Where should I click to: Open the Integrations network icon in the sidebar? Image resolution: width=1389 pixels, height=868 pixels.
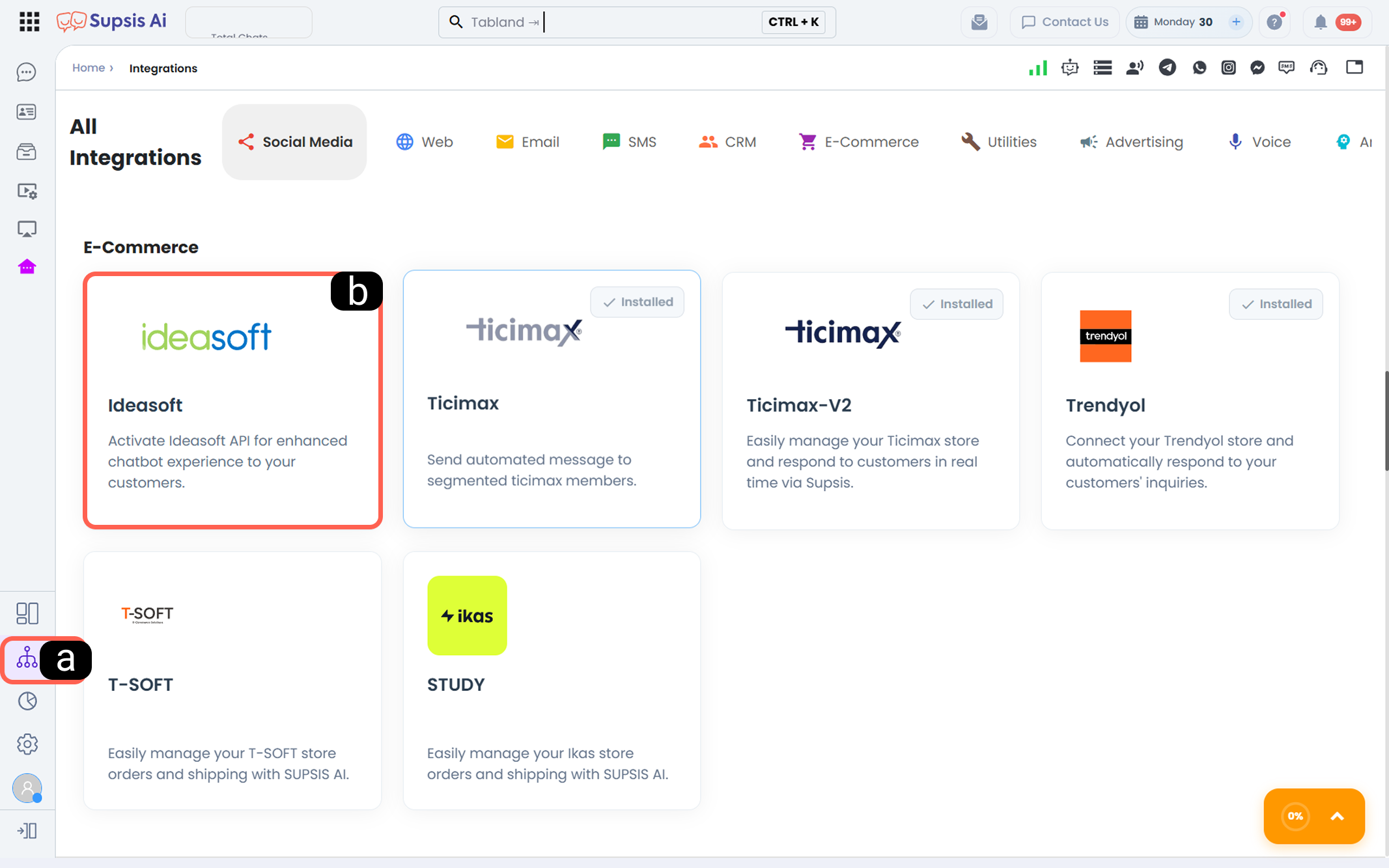coord(27,658)
